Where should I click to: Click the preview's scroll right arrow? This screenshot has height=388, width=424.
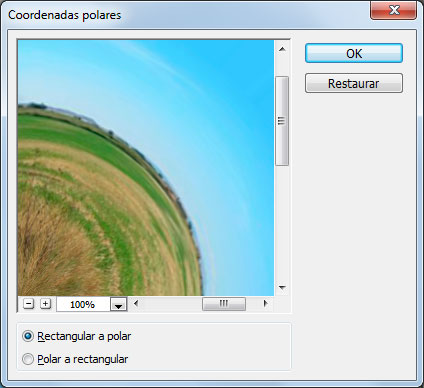click(265, 303)
